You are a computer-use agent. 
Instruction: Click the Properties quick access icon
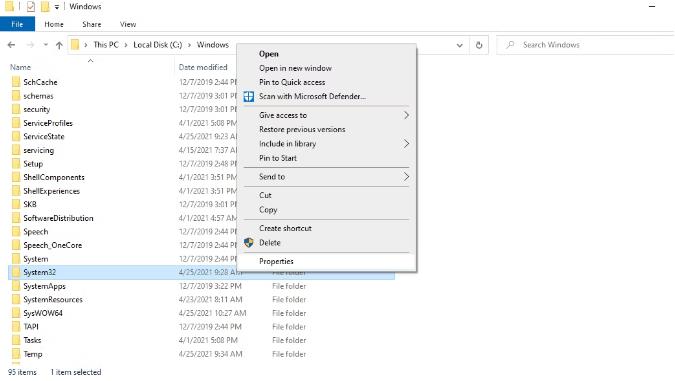(x=31, y=6)
